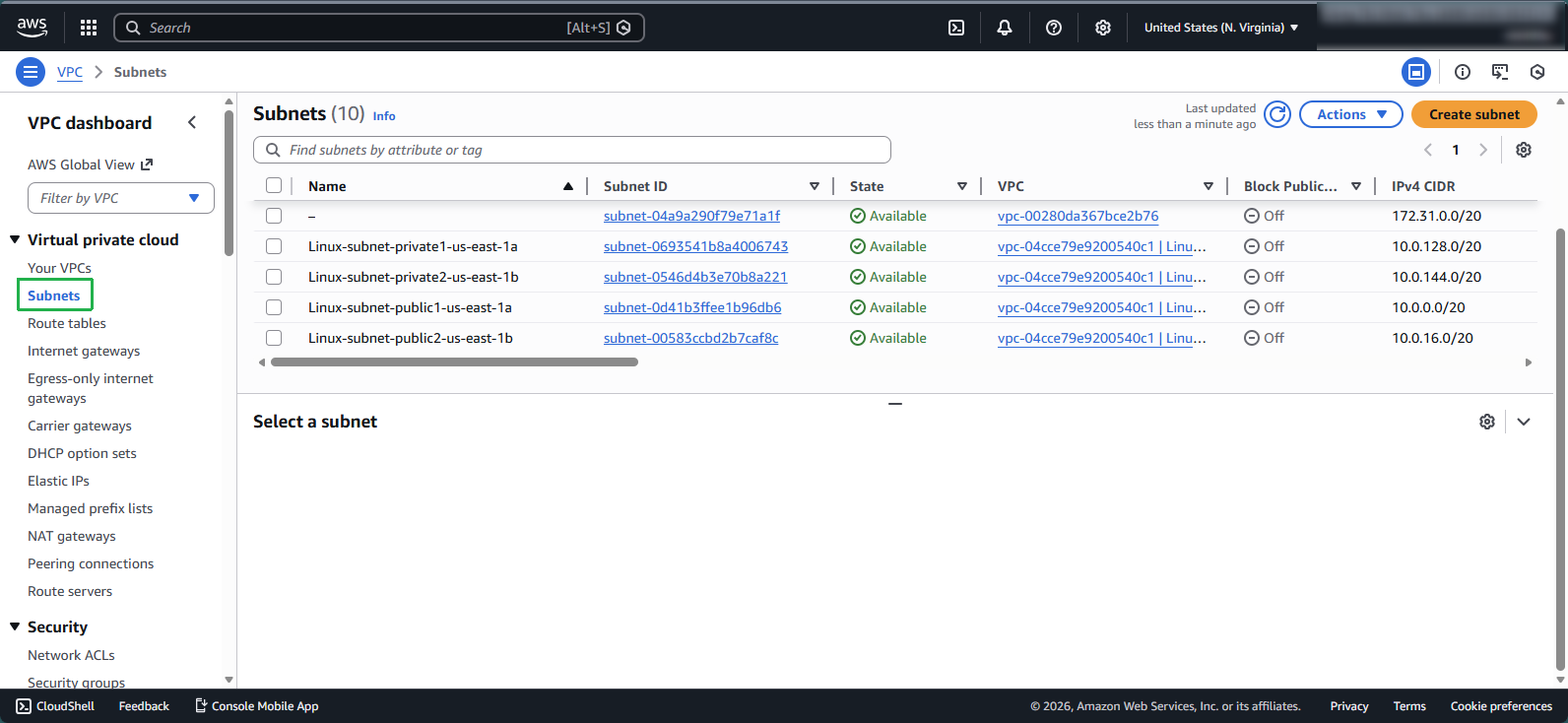
Task: Open the info panel icon in breadcrumb bar
Action: [x=1463, y=72]
